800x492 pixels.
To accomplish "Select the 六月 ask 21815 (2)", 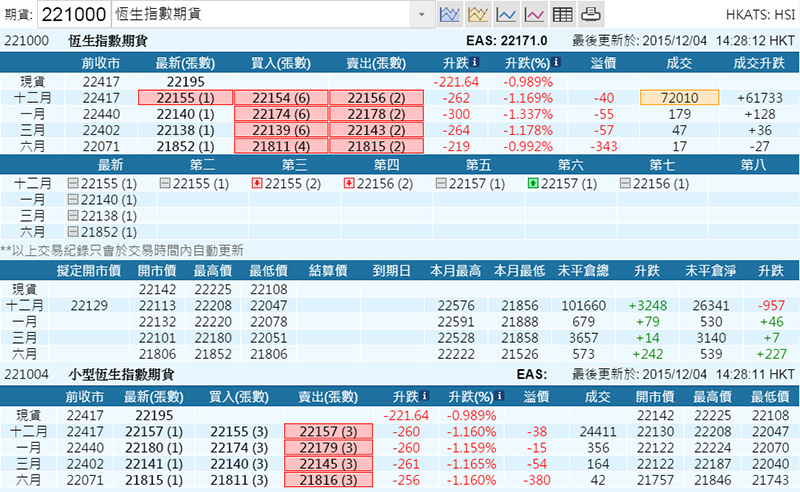I will tap(376, 146).
